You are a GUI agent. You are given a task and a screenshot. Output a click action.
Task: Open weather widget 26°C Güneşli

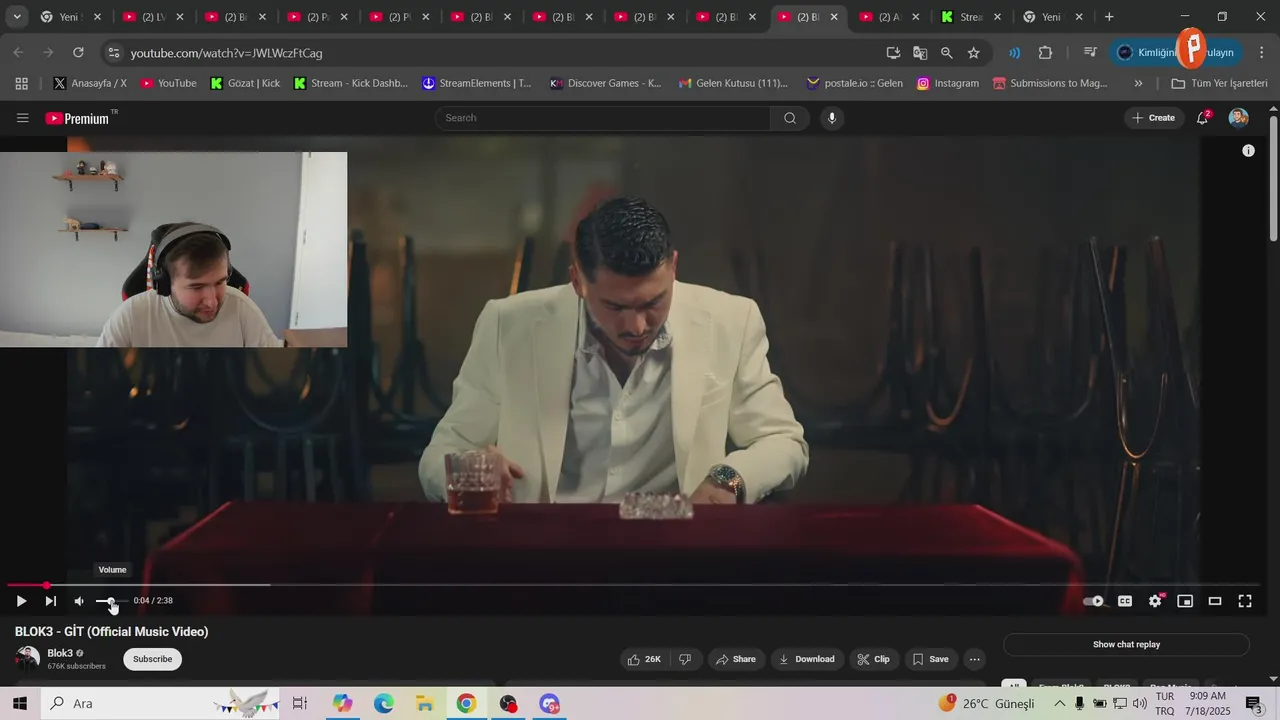point(986,704)
